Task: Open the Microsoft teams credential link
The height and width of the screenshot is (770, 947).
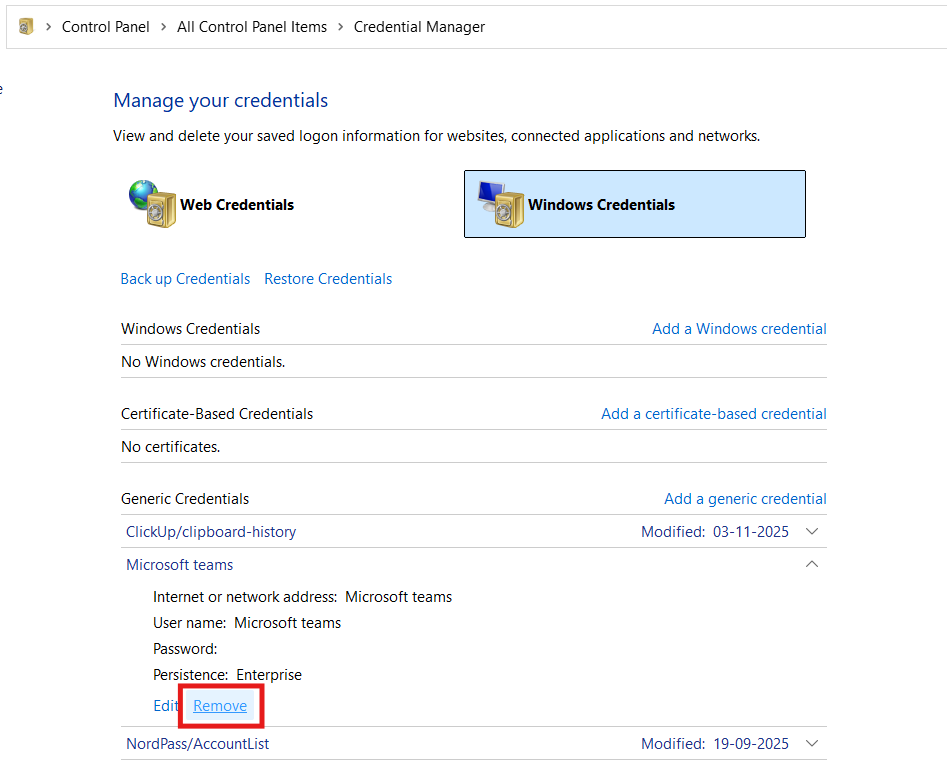Action: [x=179, y=564]
